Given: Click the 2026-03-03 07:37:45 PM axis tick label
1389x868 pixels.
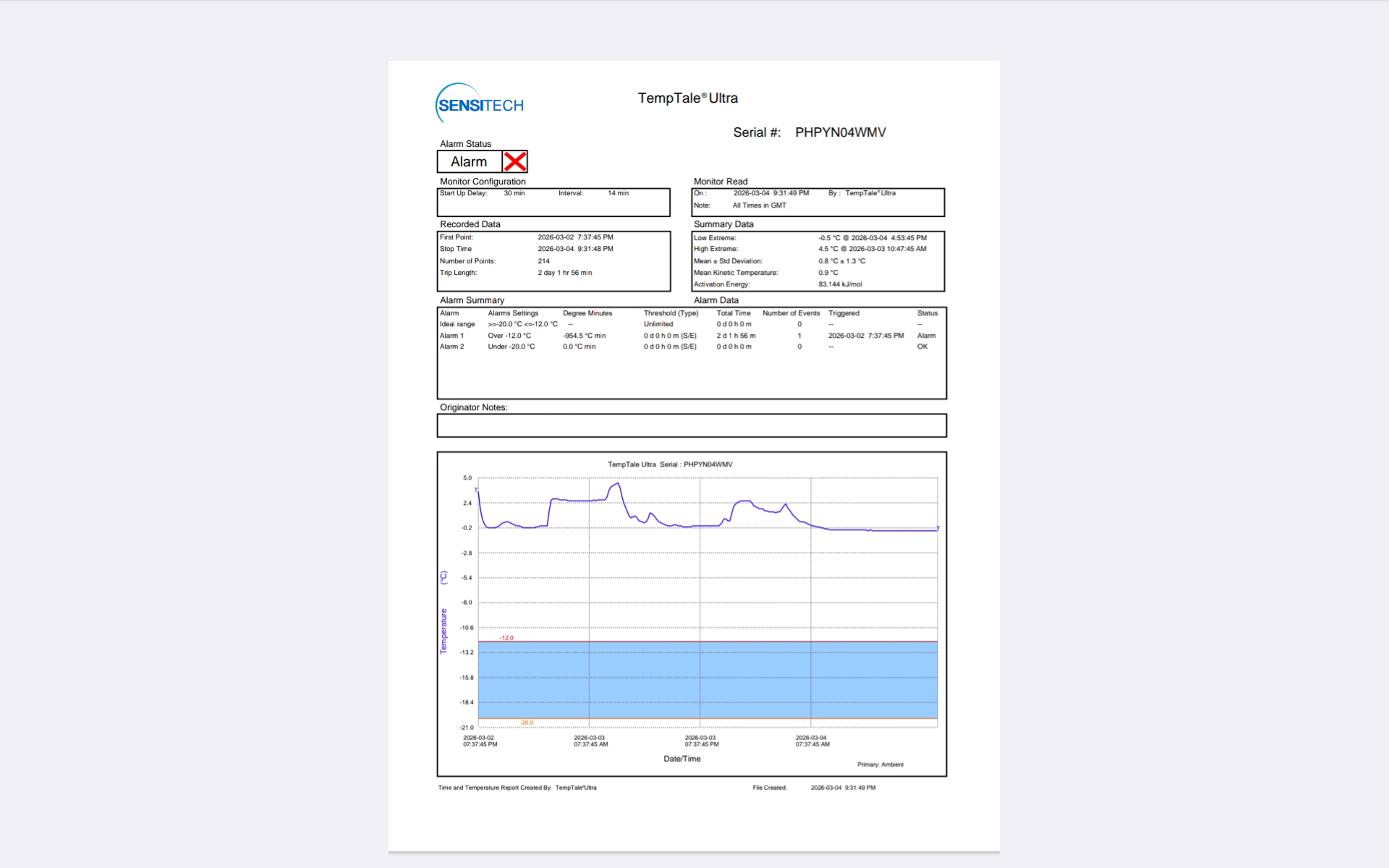Looking at the screenshot, I should tap(701, 741).
